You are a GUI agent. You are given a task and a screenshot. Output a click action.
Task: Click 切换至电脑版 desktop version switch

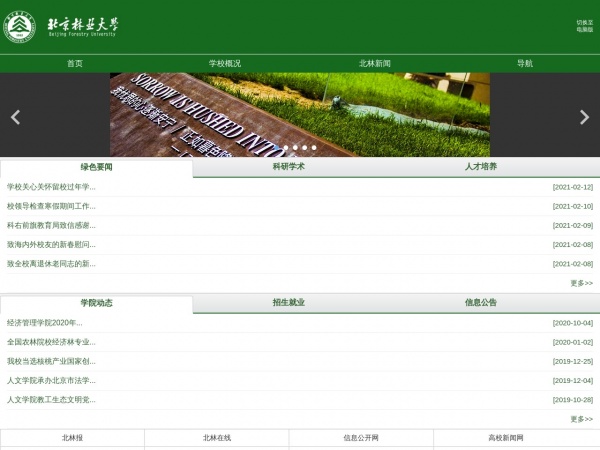click(584, 26)
